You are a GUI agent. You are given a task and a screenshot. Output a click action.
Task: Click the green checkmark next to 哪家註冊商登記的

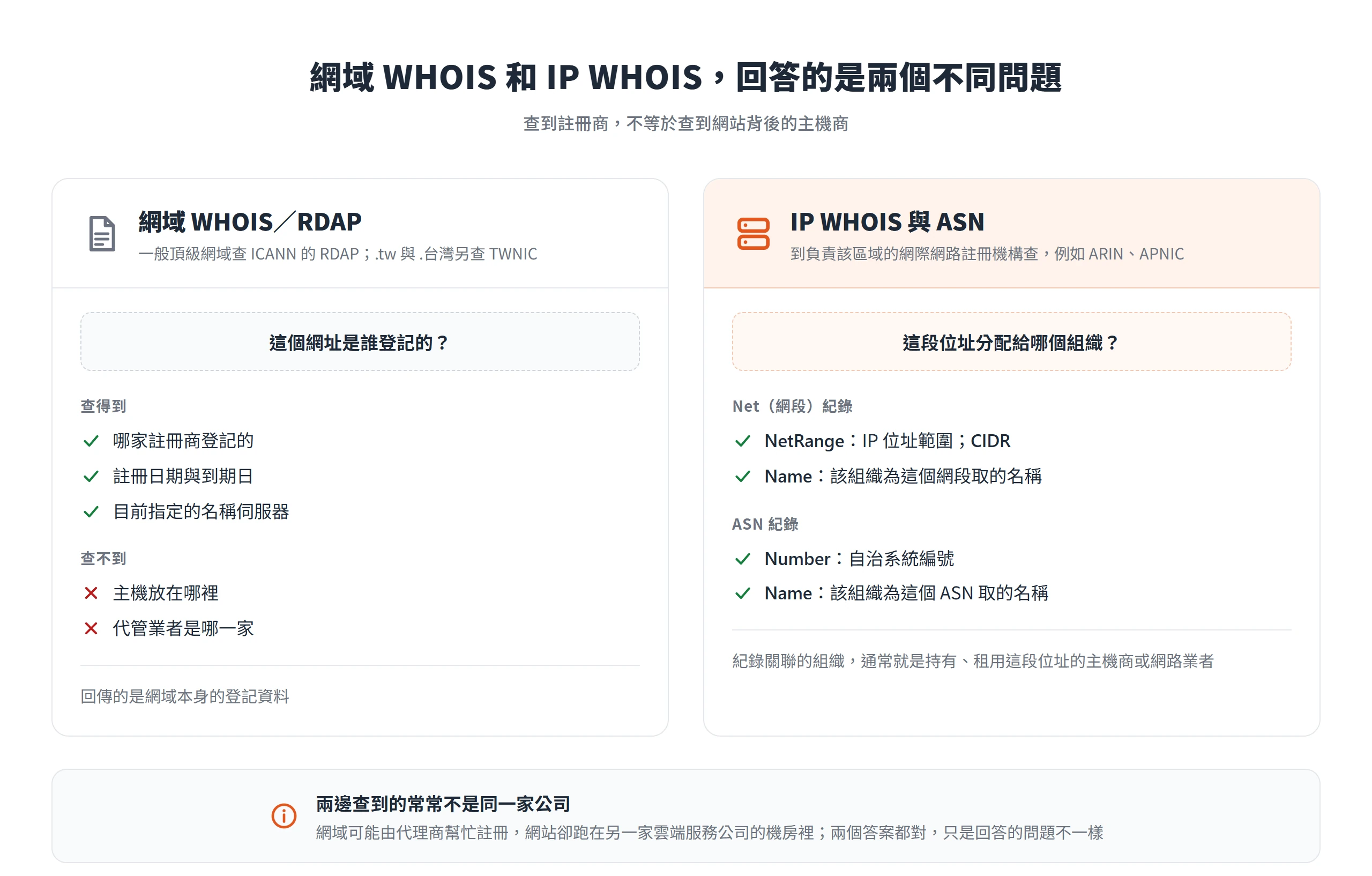coord(91,441)
